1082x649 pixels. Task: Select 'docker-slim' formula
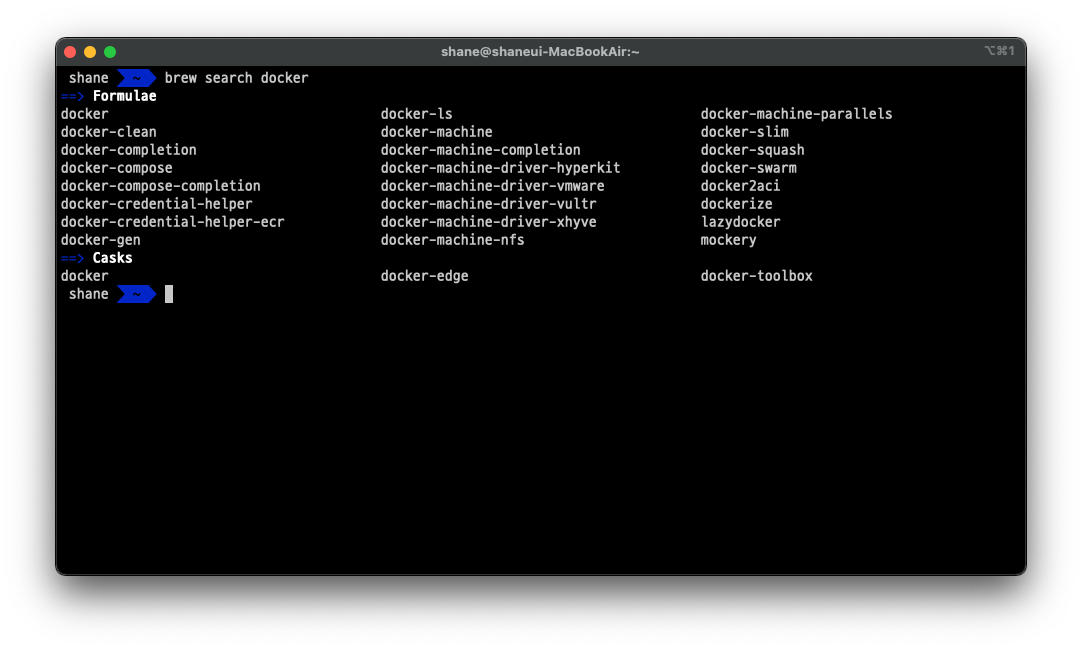tap(745, 132)
